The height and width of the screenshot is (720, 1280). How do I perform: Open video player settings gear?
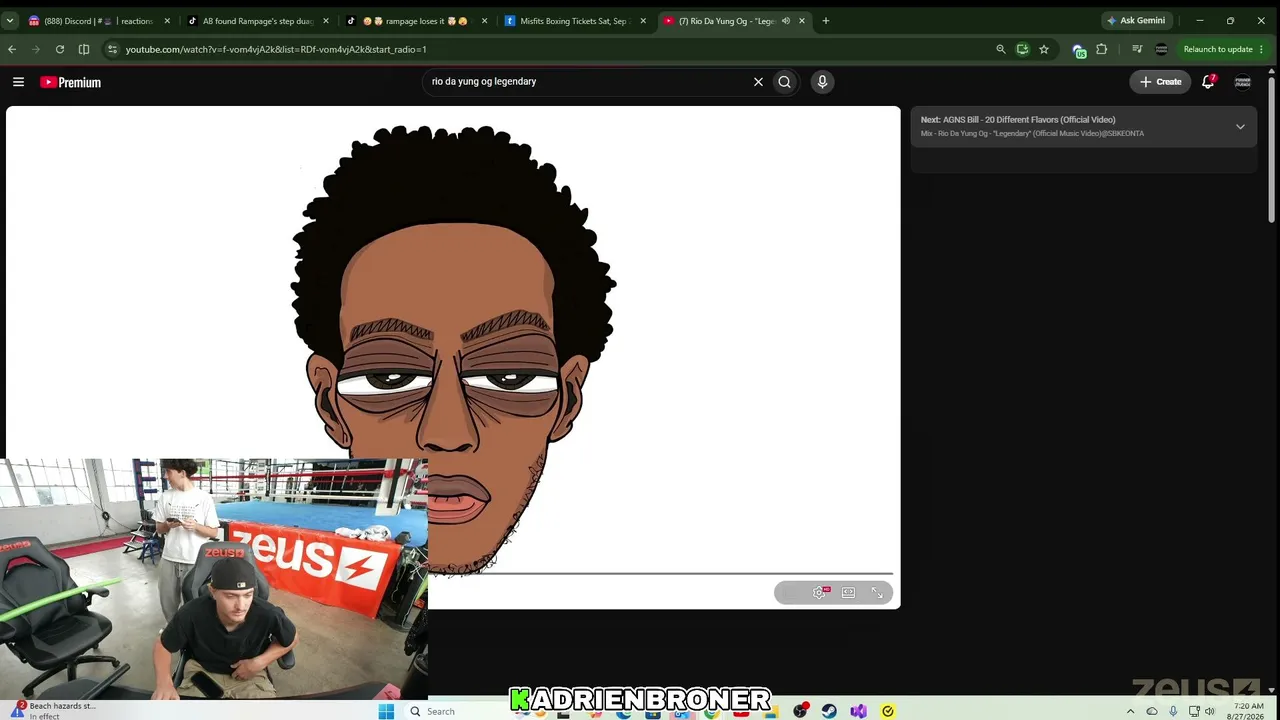(x=819, y=593)
